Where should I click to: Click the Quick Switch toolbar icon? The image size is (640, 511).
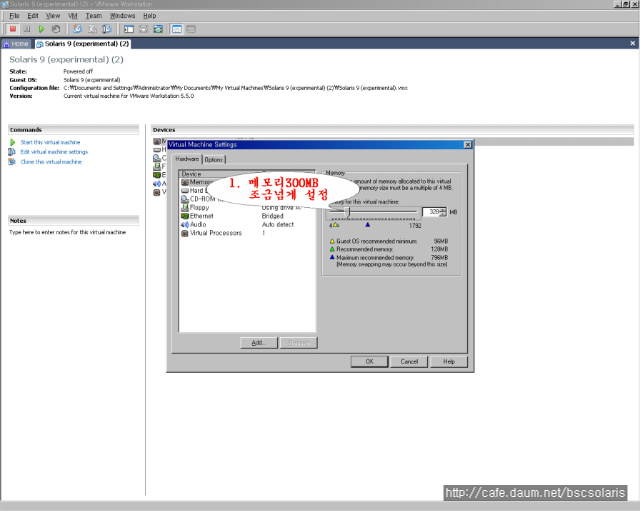pos(143,29)
